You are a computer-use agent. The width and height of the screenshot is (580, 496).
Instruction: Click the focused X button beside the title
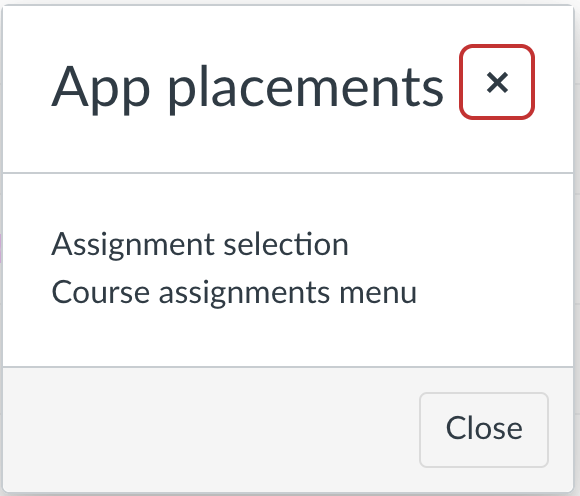click(497, 82)
